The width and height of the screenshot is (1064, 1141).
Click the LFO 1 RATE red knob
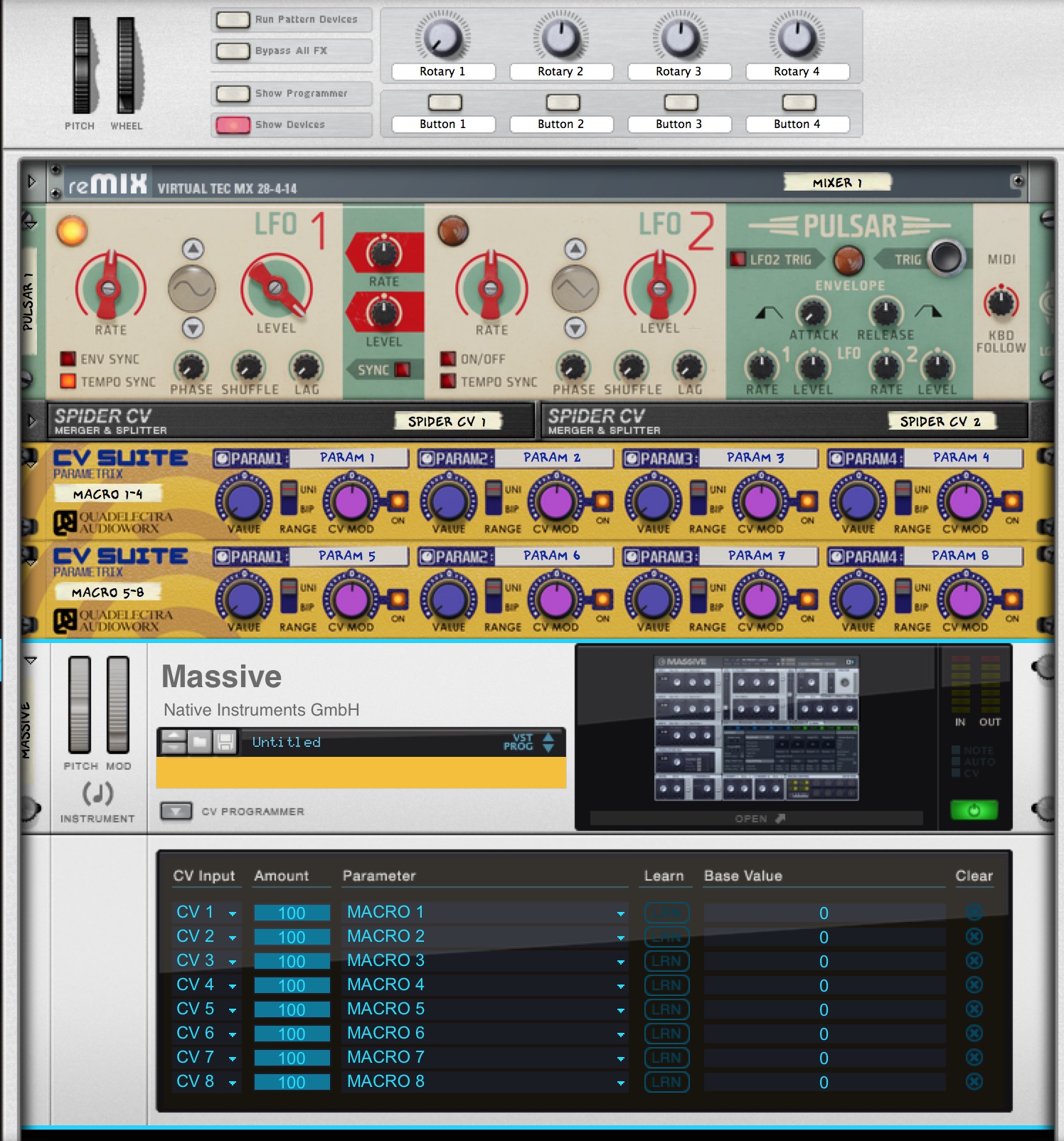coord(109,287)
